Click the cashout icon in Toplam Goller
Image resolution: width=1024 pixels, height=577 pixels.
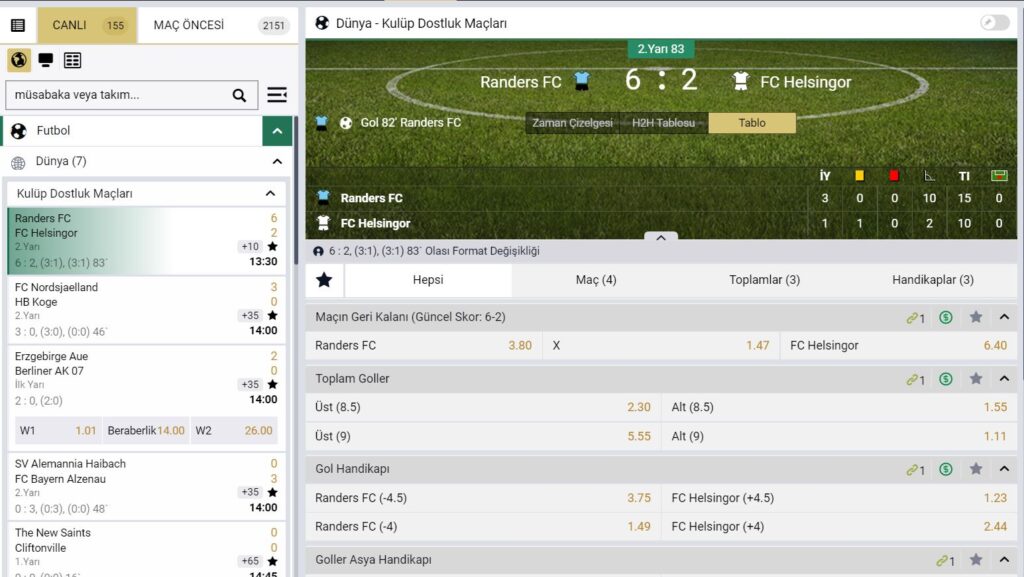[946, 379]
